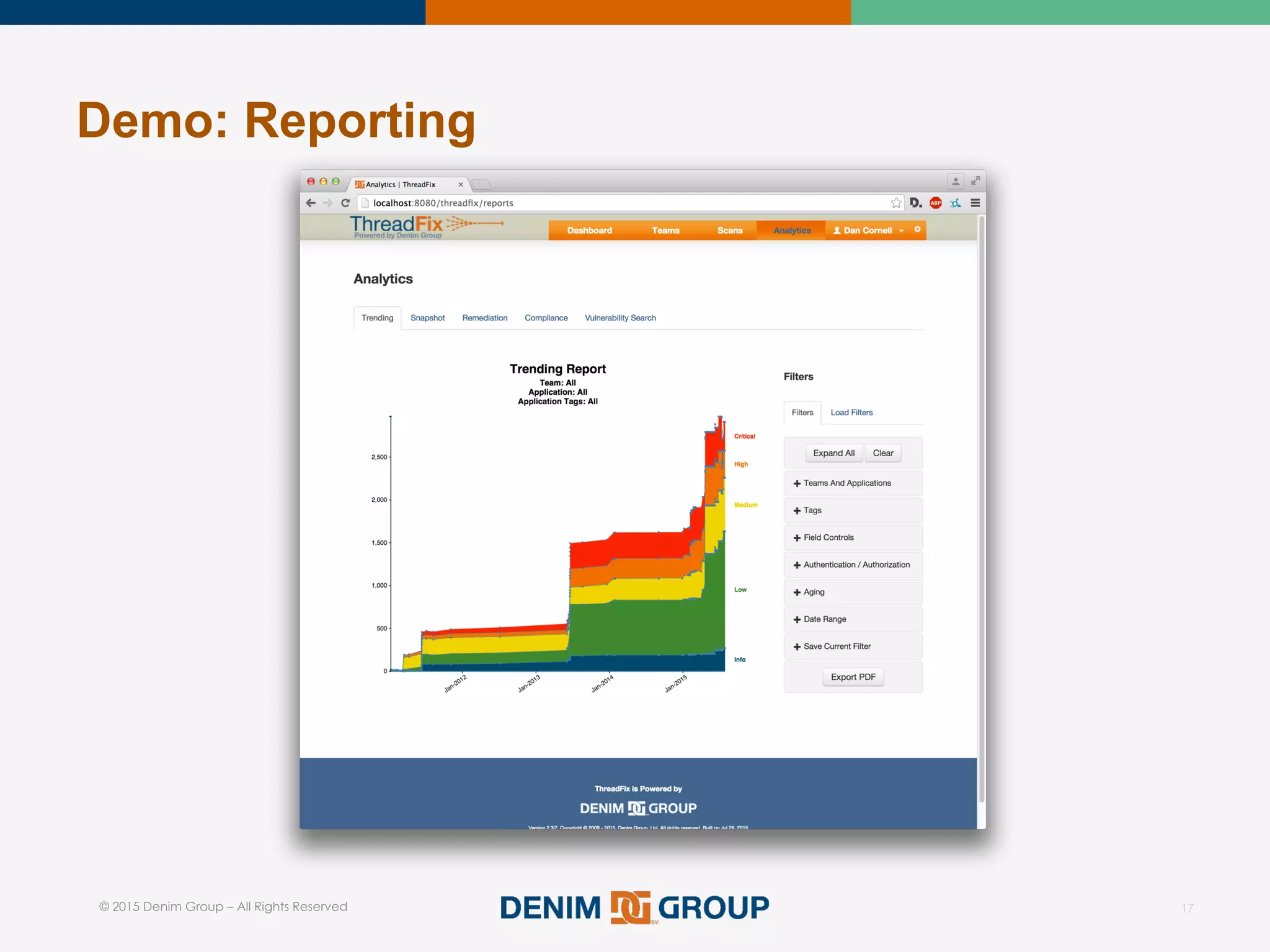
Task: Switch to the Compliance tab
Action: pyautogui.click(x=546, y=318)
